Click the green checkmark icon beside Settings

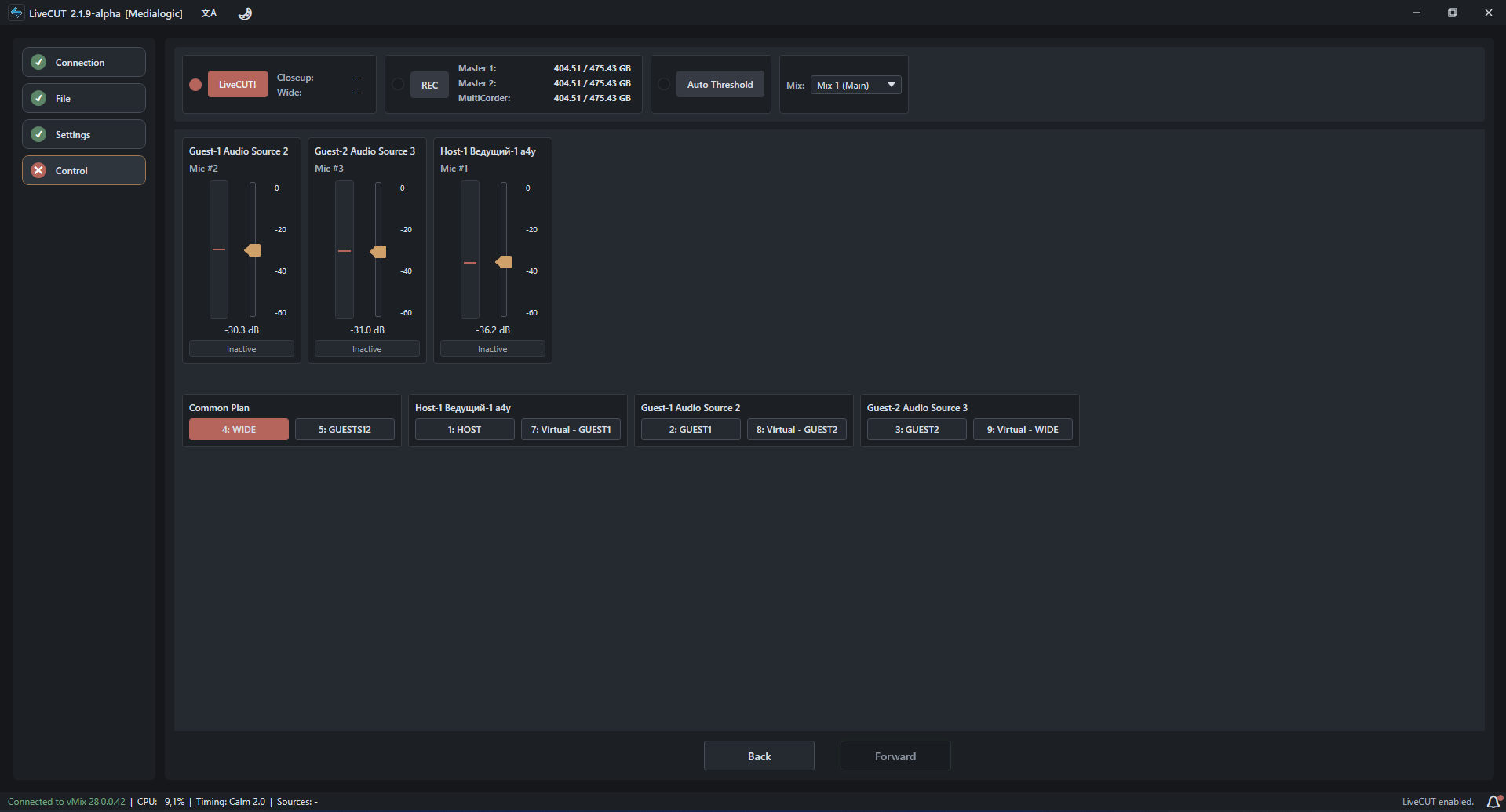point(38,134)
